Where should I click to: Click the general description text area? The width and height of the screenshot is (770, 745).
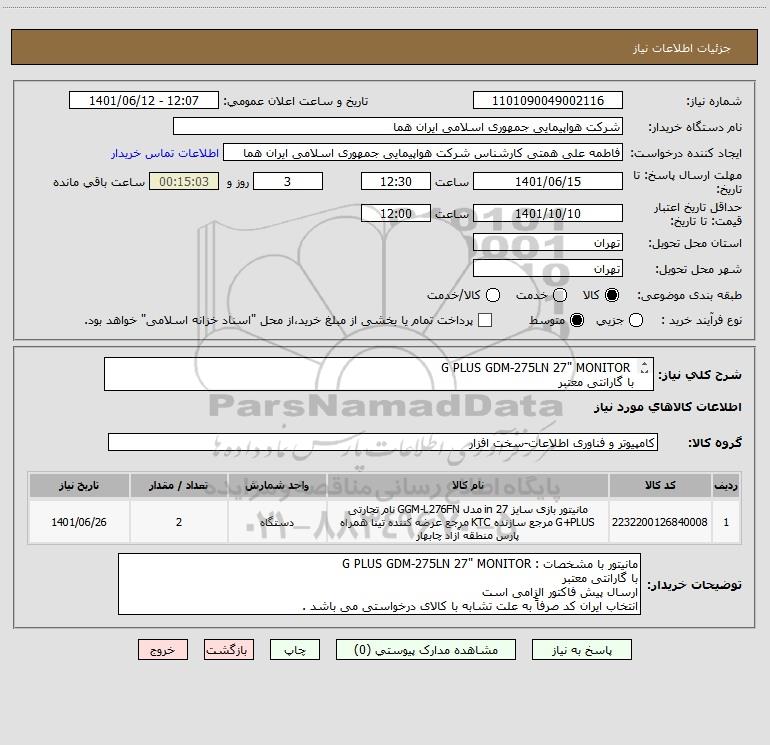tap(379, 374)
